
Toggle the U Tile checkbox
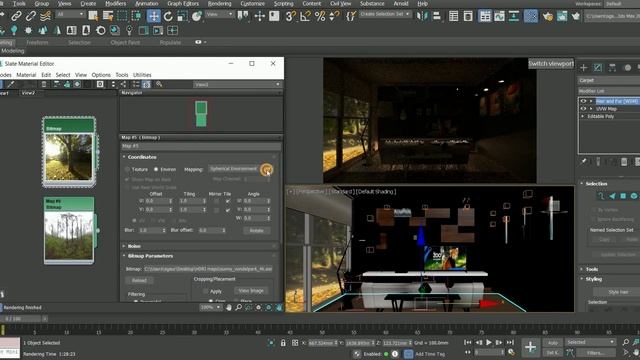228,201
